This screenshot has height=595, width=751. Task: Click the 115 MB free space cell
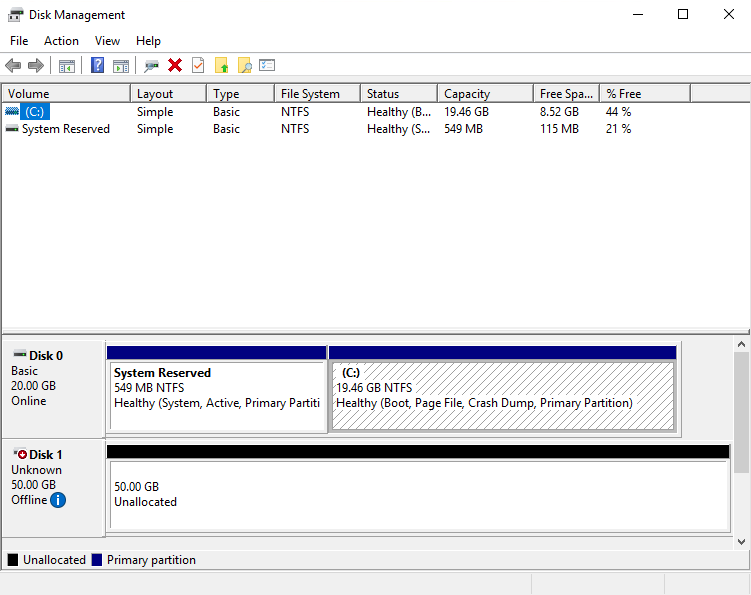(559, 129)
